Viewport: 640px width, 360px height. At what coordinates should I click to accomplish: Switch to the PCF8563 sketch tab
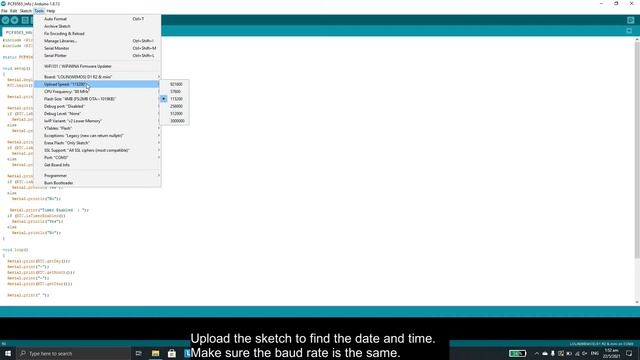pyautogui.click(x=18, y=32)
